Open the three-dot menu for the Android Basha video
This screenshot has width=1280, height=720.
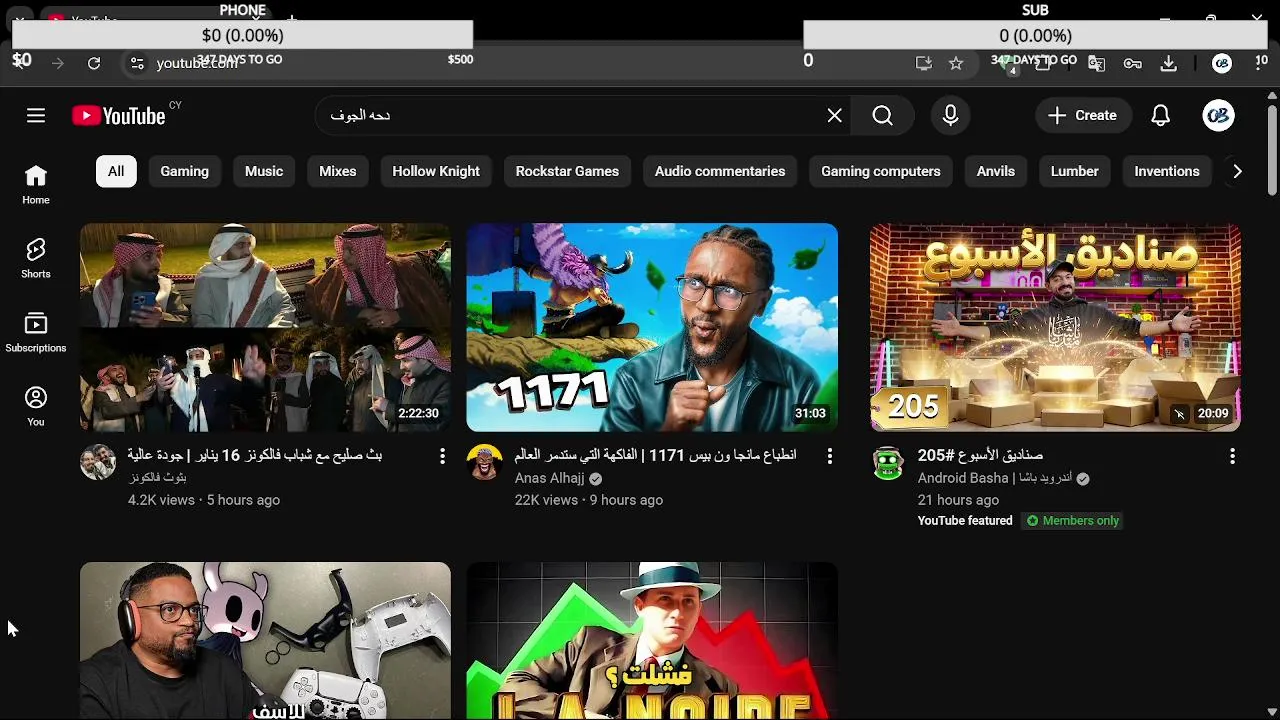tap(1232, 456)
